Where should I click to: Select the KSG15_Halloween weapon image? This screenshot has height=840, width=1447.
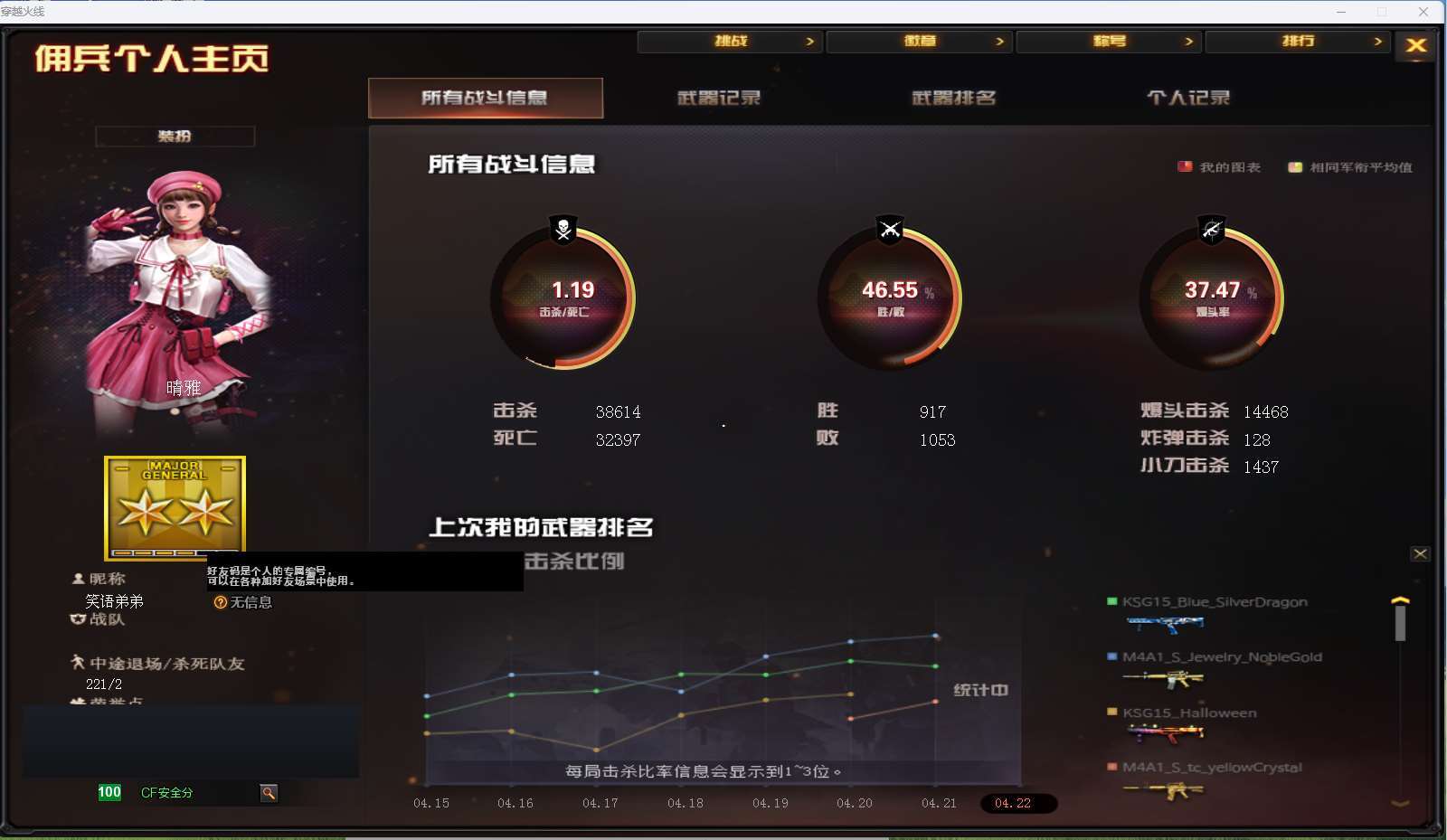click(1165, 733)
